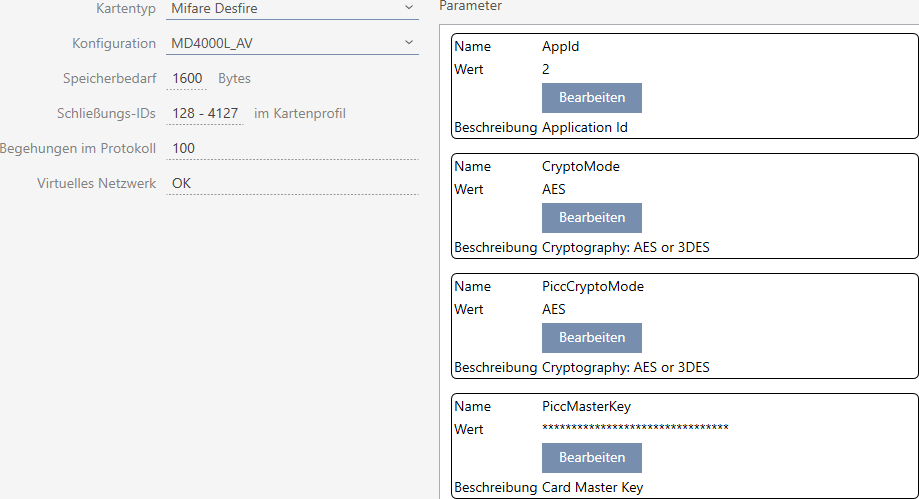This screenshot has width=919, height=499.
Task: Click the Card Master Key description
Action: (592, 488)
